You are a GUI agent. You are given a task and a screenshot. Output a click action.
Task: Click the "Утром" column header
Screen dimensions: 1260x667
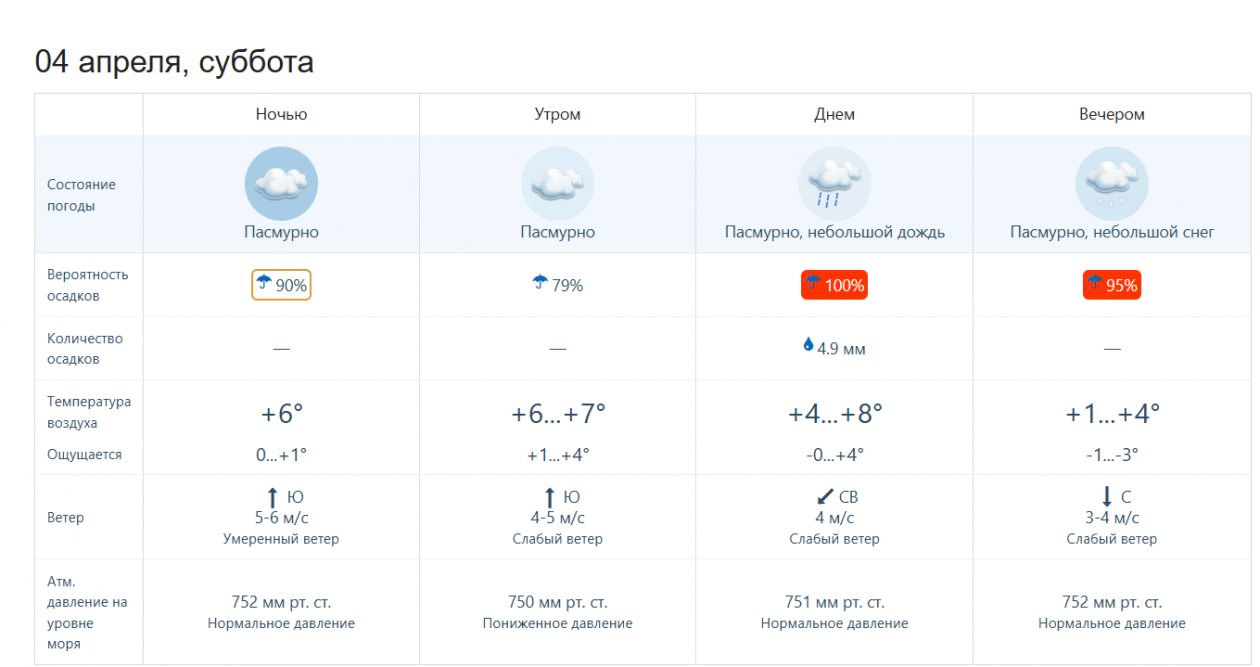[558, 114]
